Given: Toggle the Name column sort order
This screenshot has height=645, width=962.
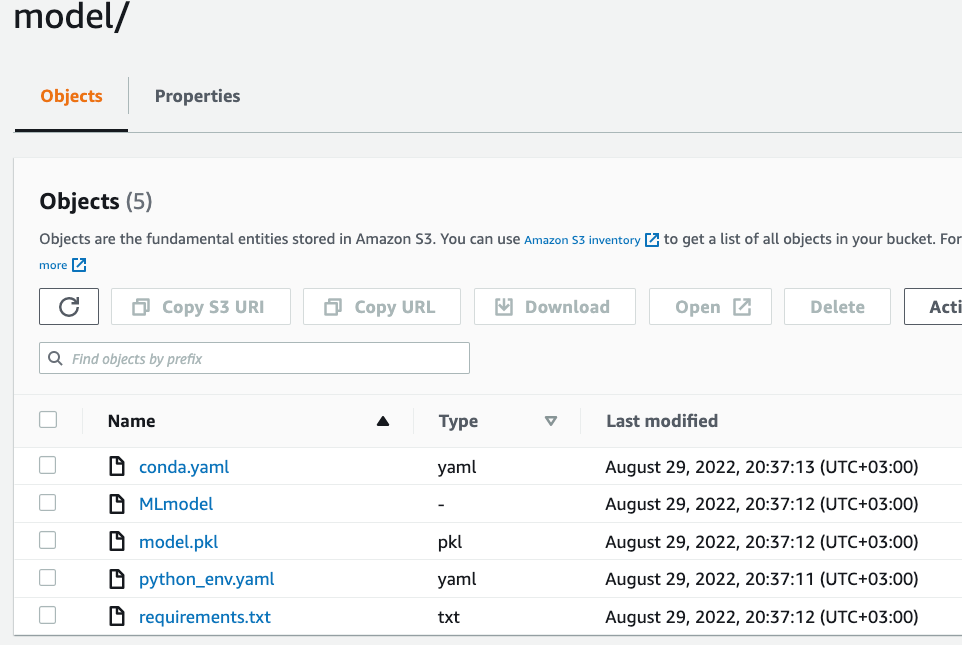Looking at the screenshot, I should 383,421.
